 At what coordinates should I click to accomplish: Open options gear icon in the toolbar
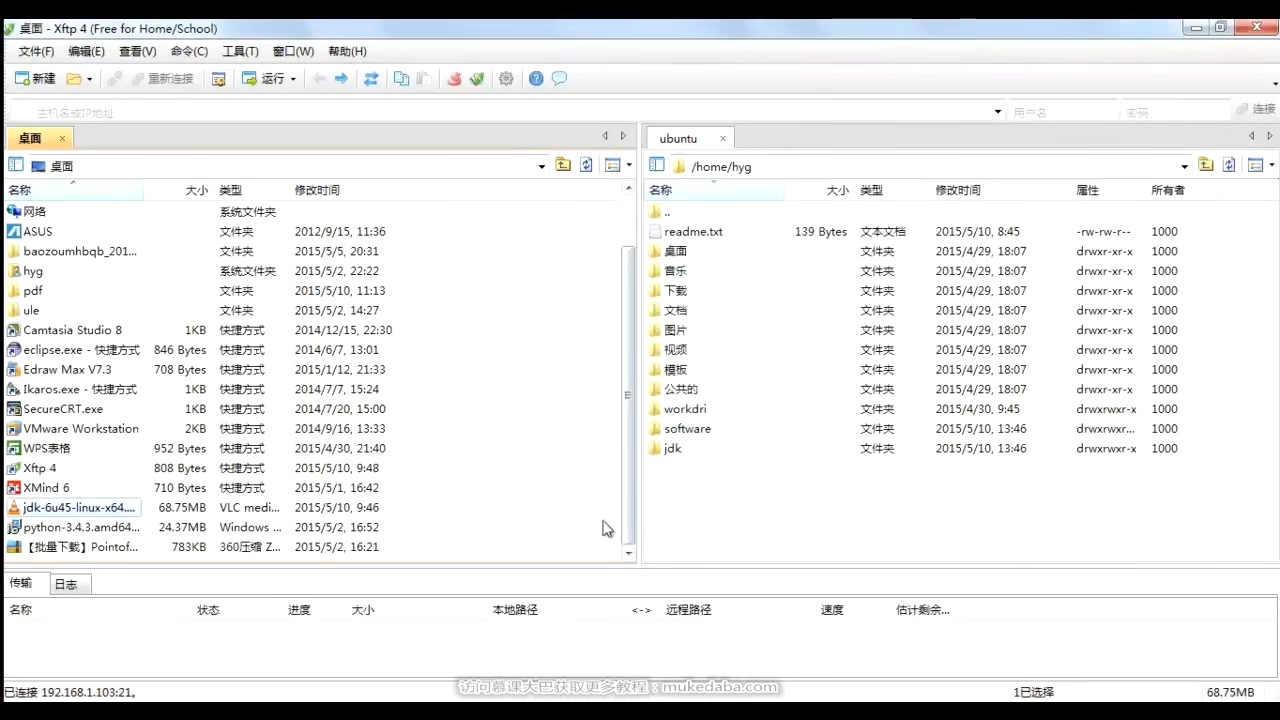pos(506,79)
